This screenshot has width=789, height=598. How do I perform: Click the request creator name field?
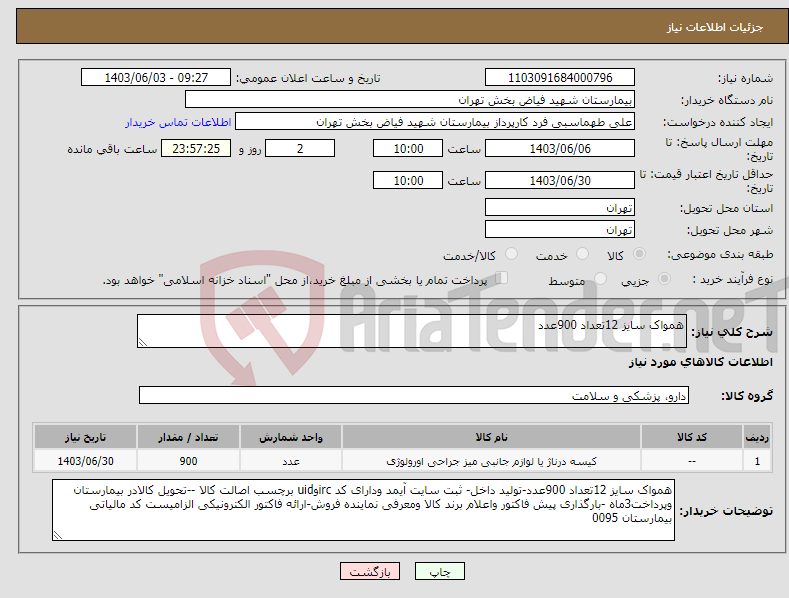tap(435, 122)
